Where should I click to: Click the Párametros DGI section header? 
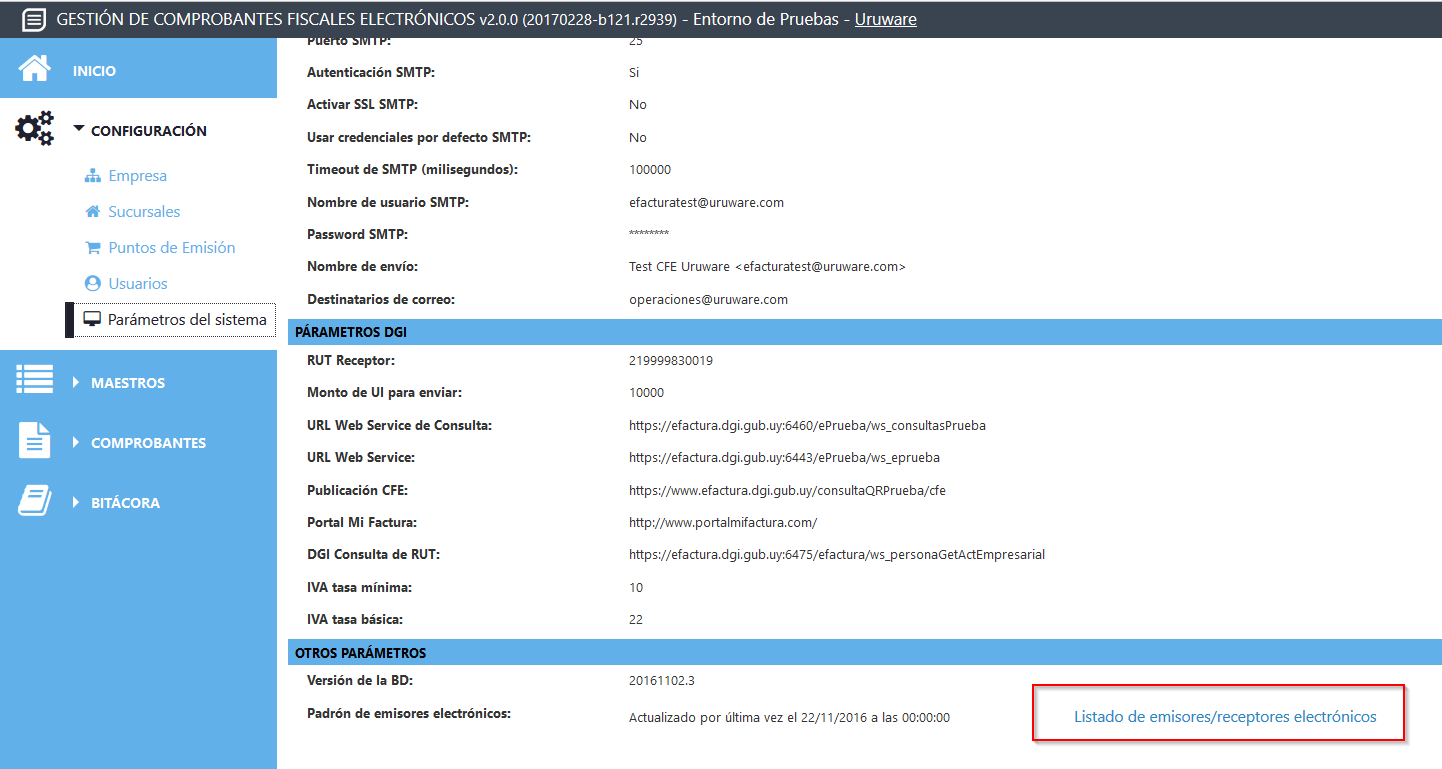click(351, 332)
